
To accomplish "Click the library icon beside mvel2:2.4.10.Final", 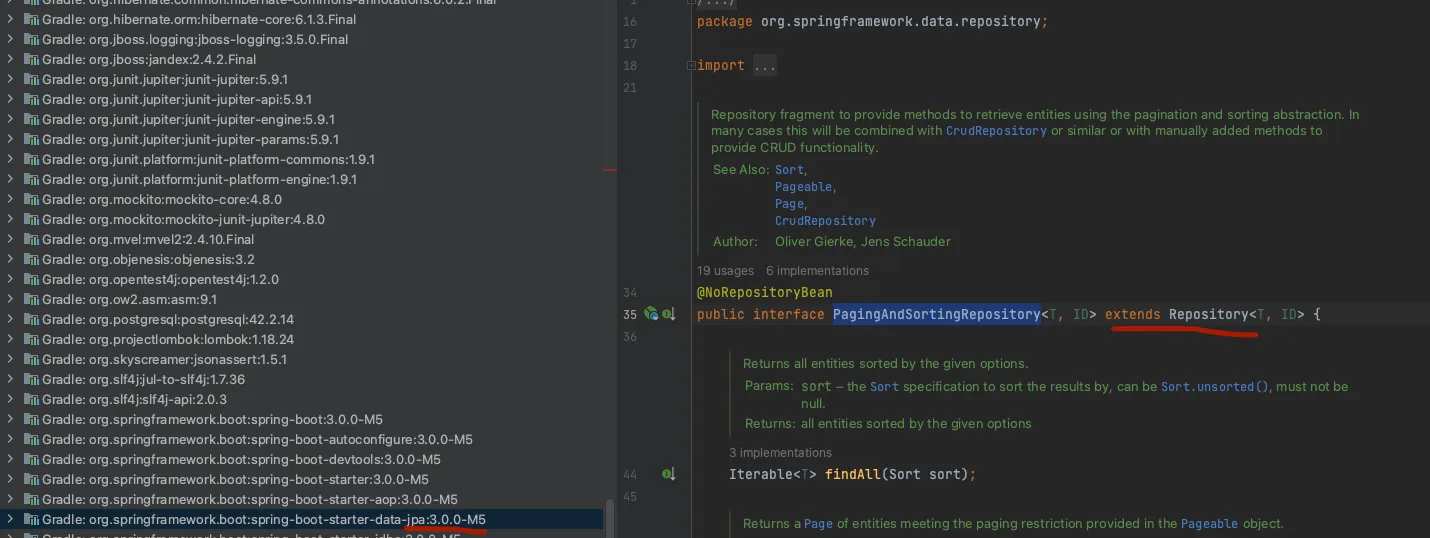I will tap(31, 239).
